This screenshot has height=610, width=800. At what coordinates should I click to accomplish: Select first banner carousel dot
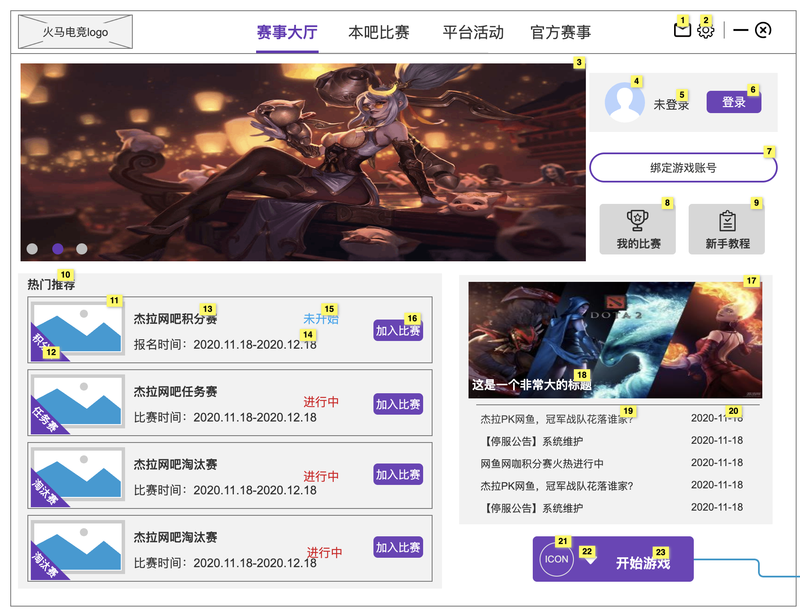point(32,248)
